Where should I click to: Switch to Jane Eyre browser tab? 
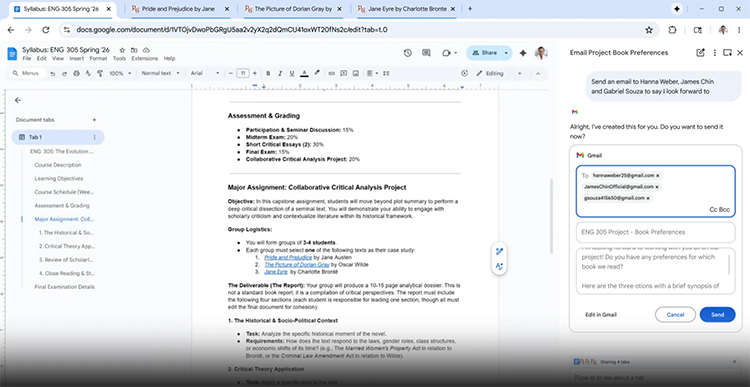click(x=406, y=9)
